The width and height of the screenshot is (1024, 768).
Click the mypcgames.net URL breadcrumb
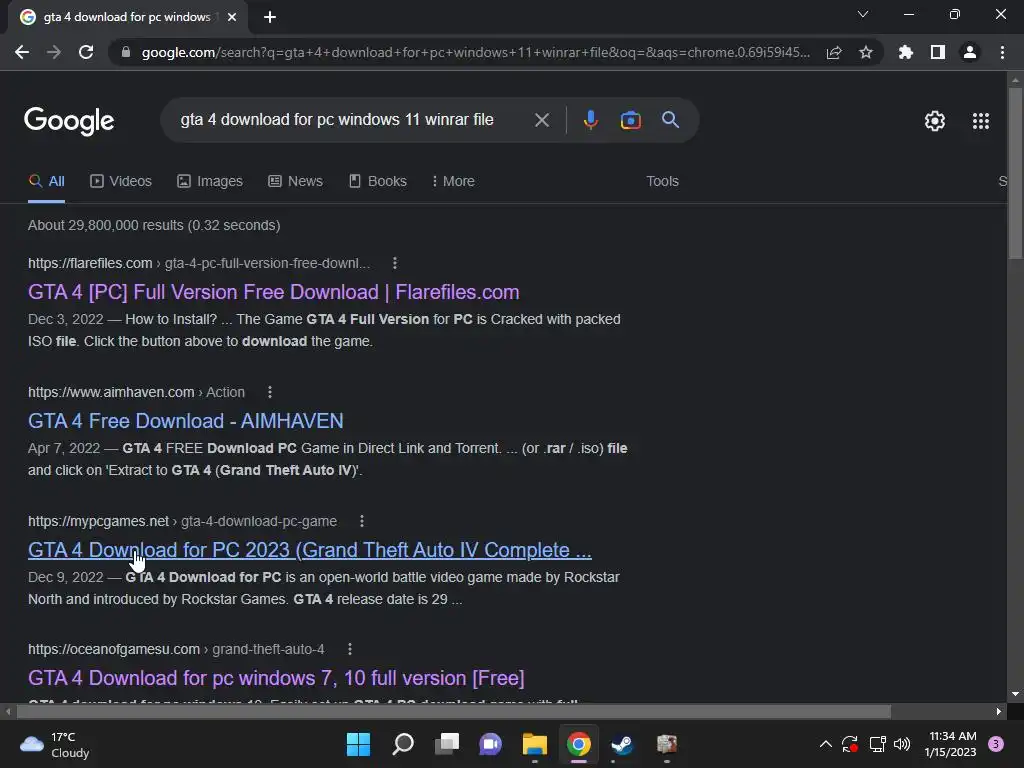pos(182,521)
